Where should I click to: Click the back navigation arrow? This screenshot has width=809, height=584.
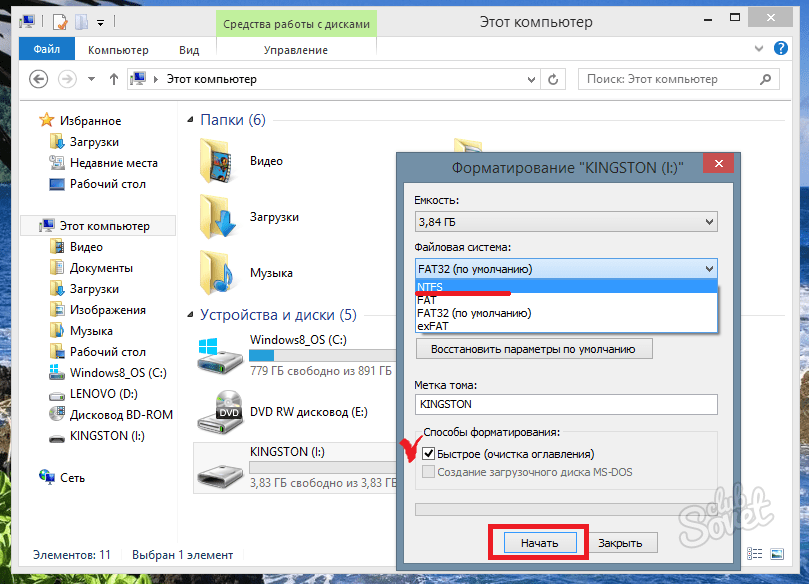point(39,79)
